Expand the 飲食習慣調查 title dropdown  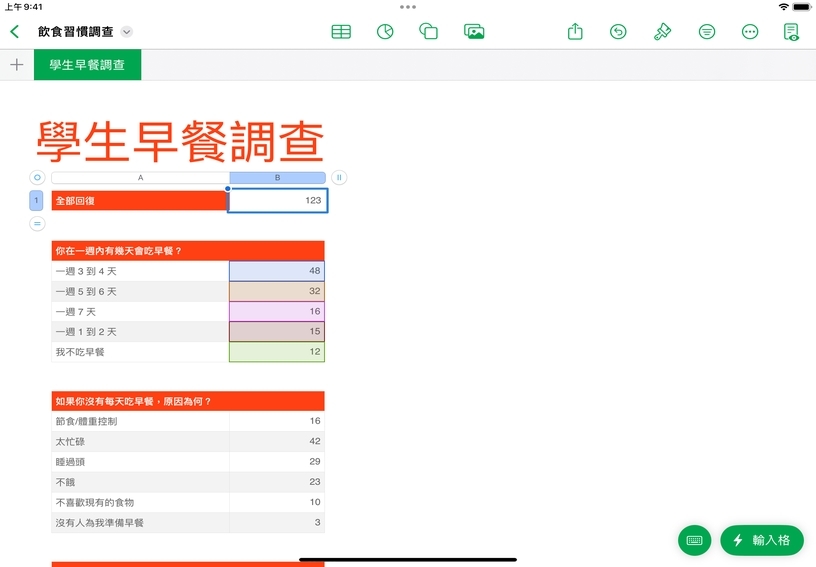point(126,32)
